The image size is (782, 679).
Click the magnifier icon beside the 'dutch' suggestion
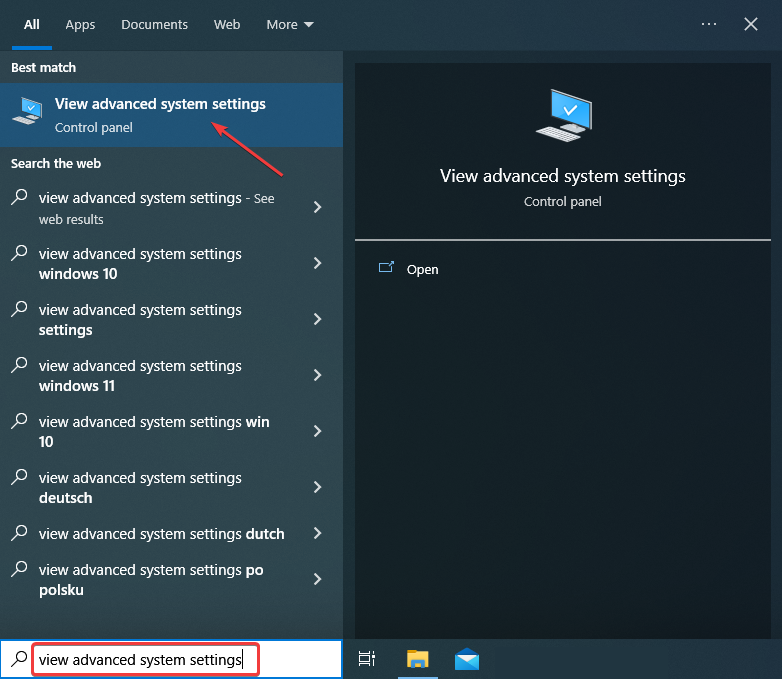click(19, 532)
